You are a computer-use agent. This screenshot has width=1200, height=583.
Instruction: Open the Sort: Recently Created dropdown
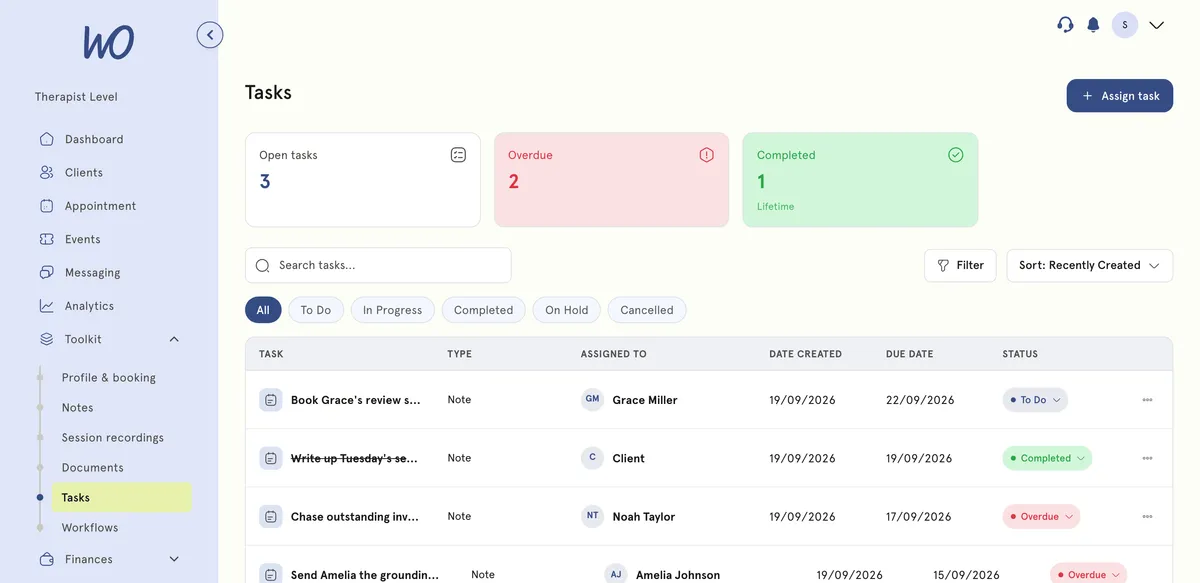1089,265
